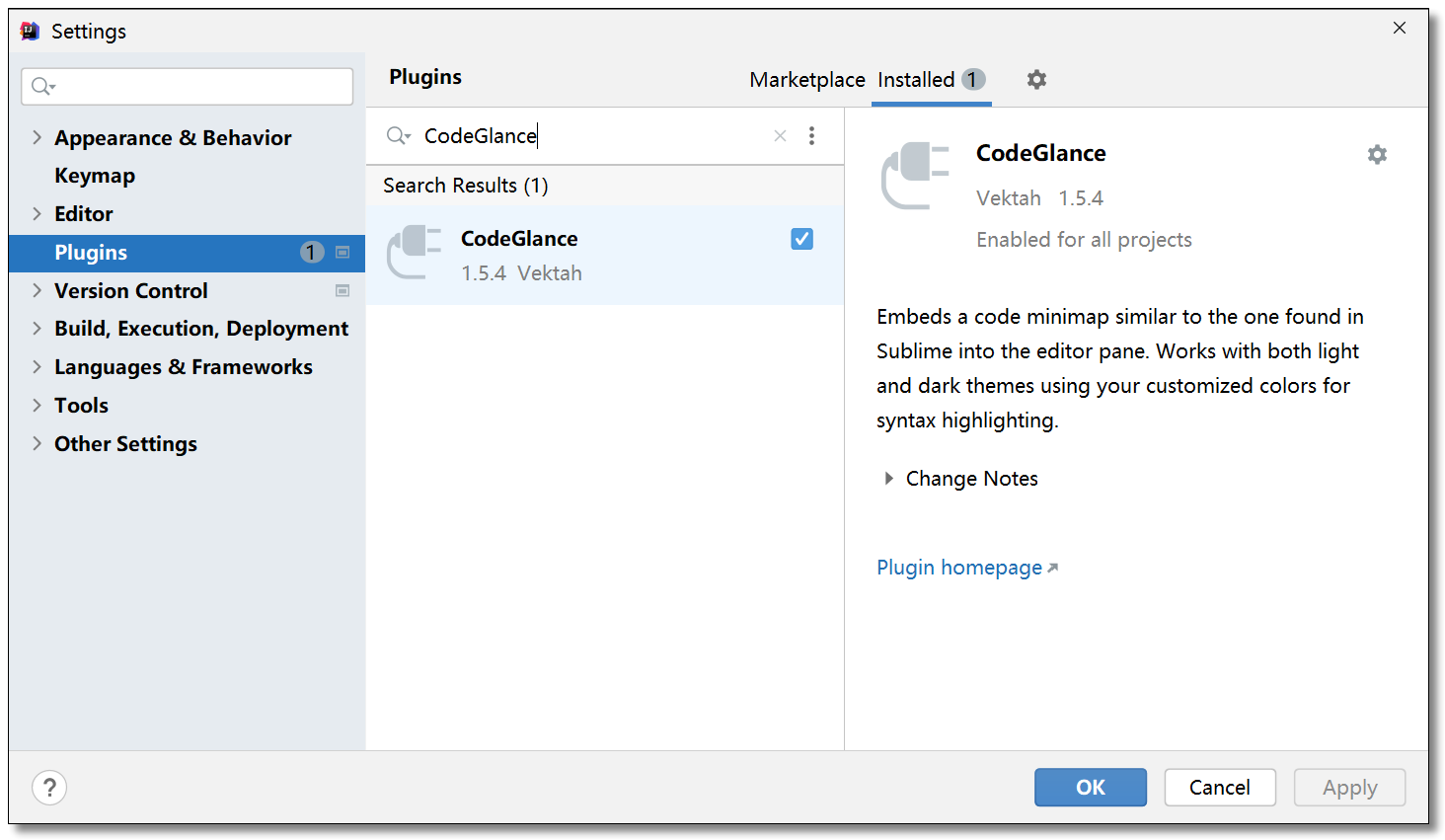
Task: Expand the Version Control node
Action: (37, 290)
